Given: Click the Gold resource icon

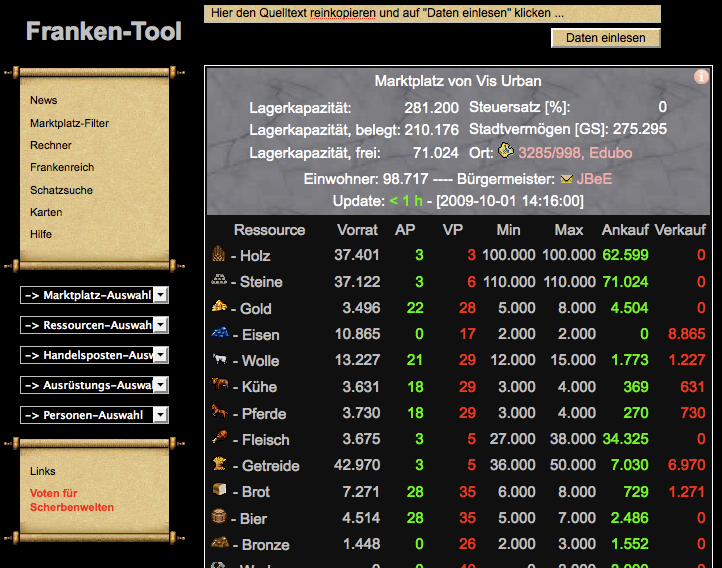Looking at the screenshot, I should [219, 307].
